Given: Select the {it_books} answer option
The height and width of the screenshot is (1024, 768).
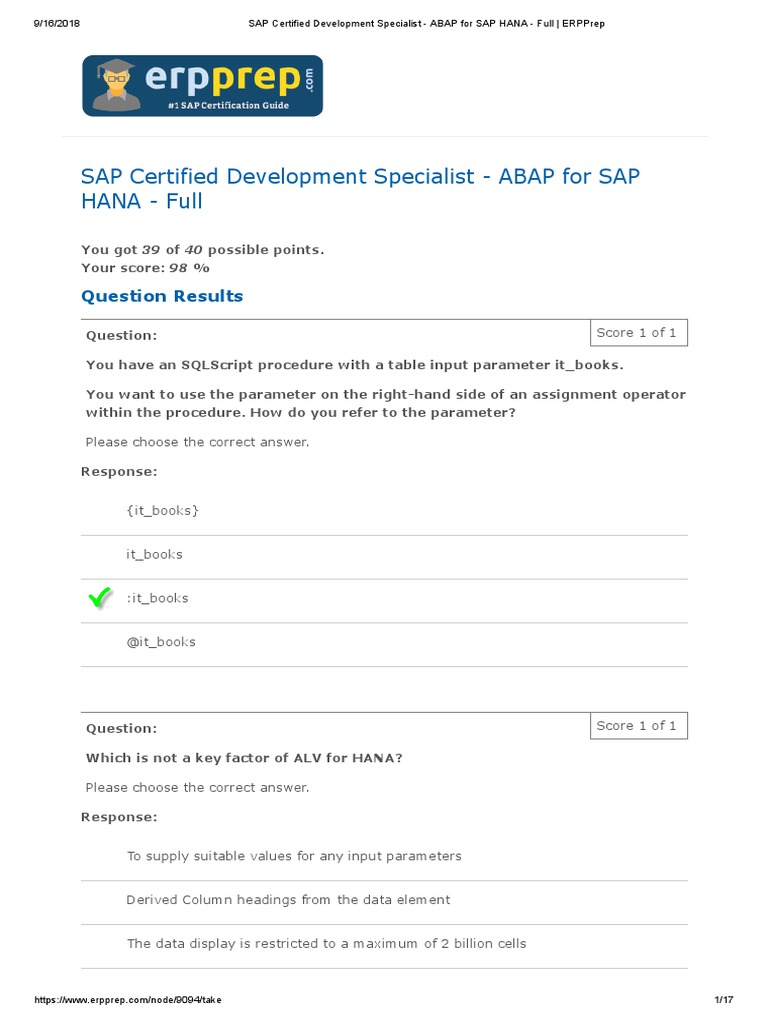Looking at the screenshot, I should tap(162, 510).
